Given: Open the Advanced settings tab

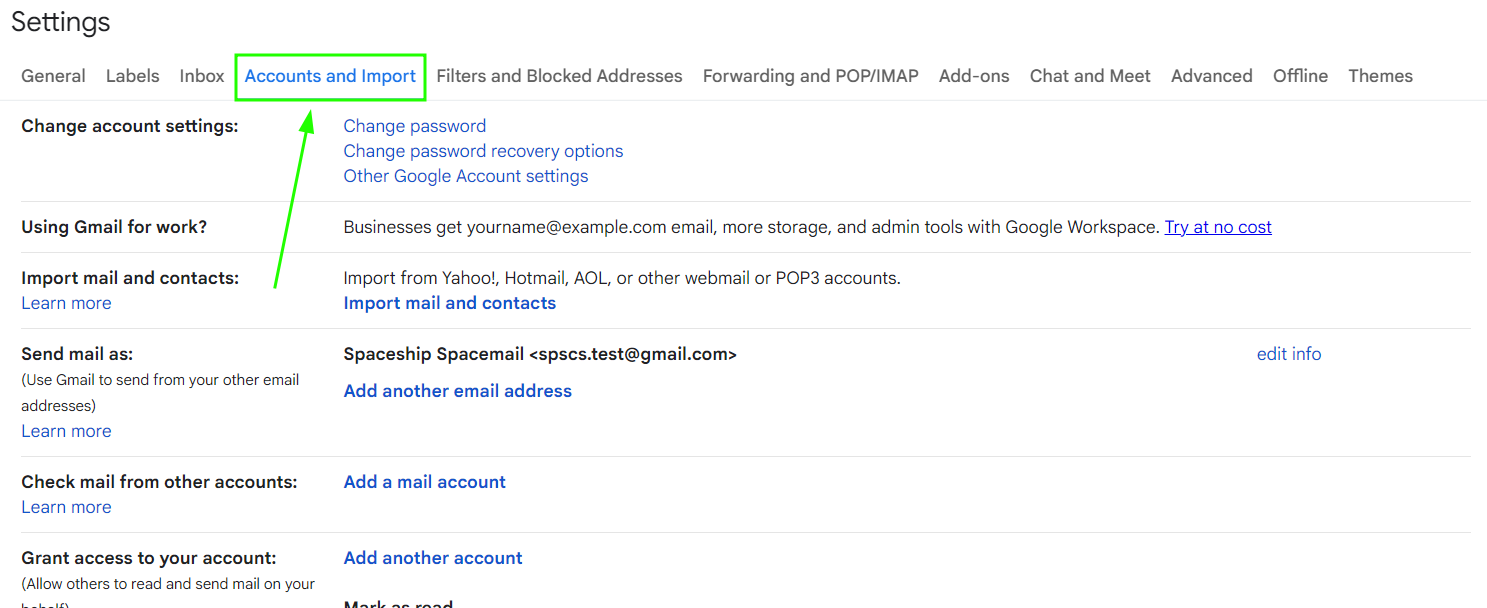Looking at the screenshot, I should [1211, 76].
